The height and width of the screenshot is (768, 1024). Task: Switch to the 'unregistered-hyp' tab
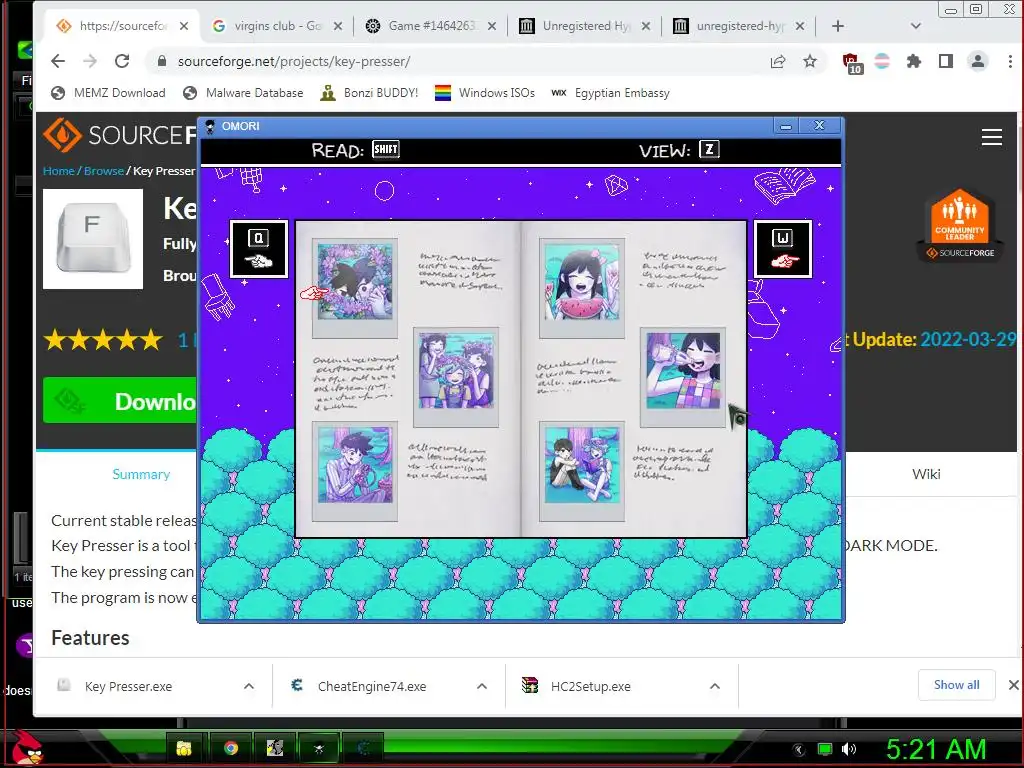740,26
